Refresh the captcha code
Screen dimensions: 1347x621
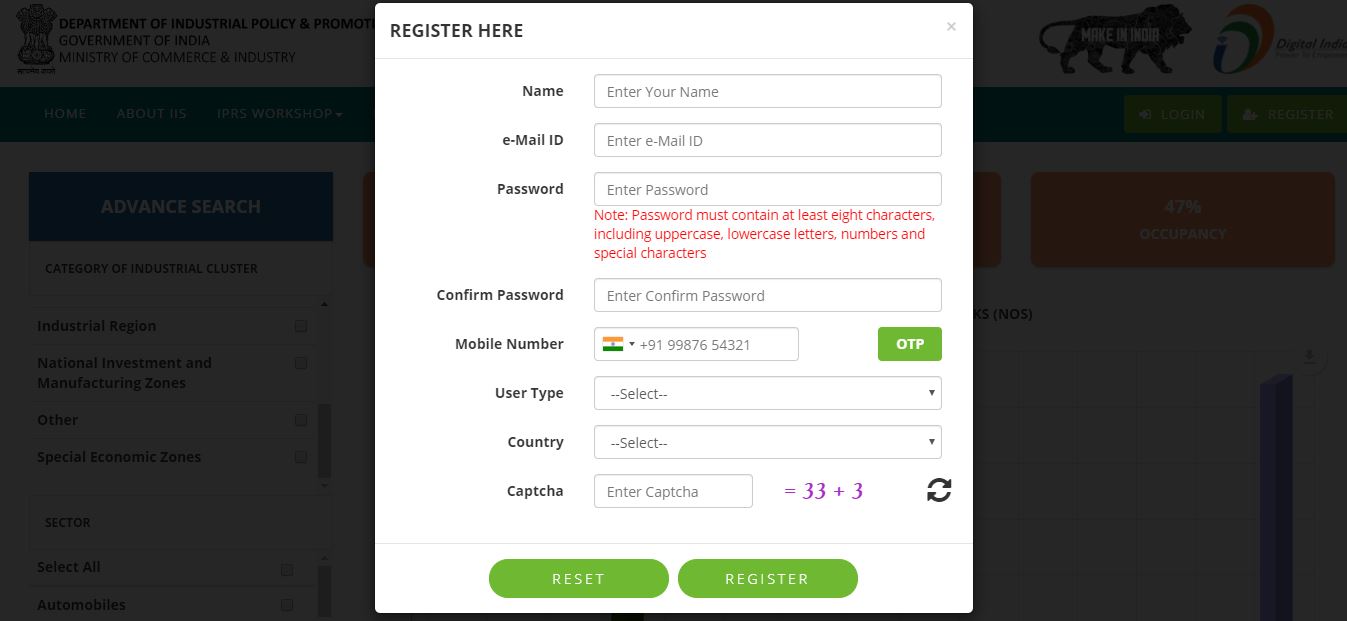(938, 490)
